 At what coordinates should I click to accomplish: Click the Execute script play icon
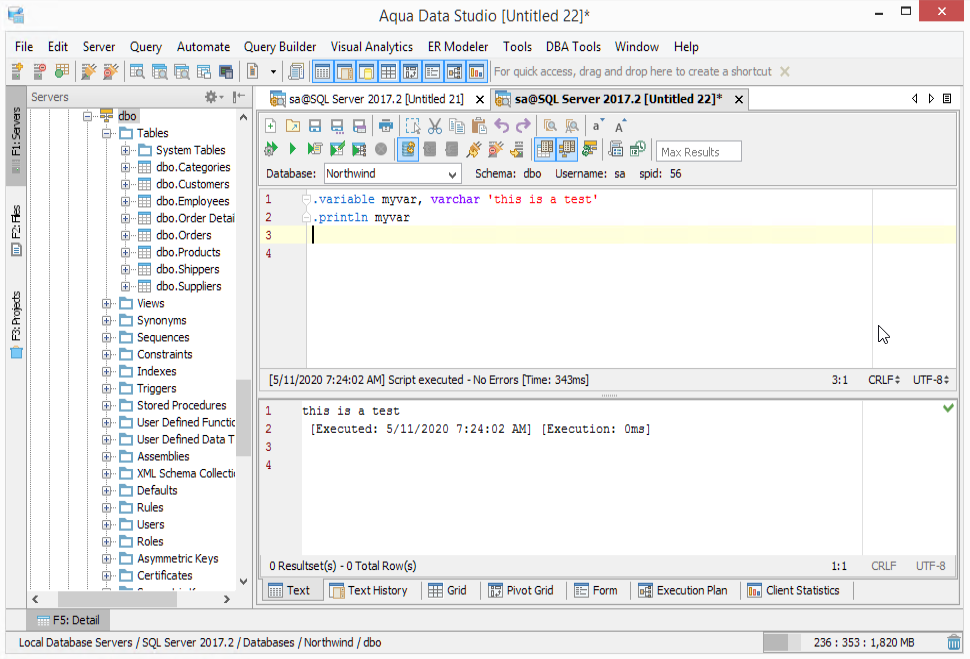(x=292, y=150)
